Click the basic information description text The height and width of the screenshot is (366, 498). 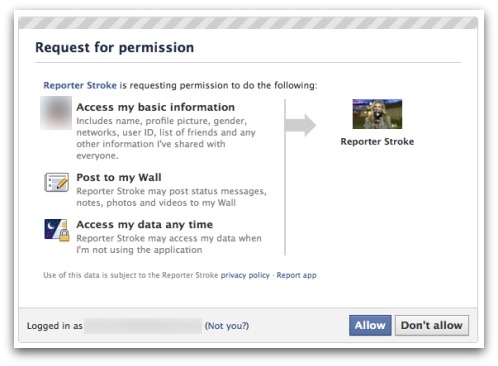pos(166,138)
